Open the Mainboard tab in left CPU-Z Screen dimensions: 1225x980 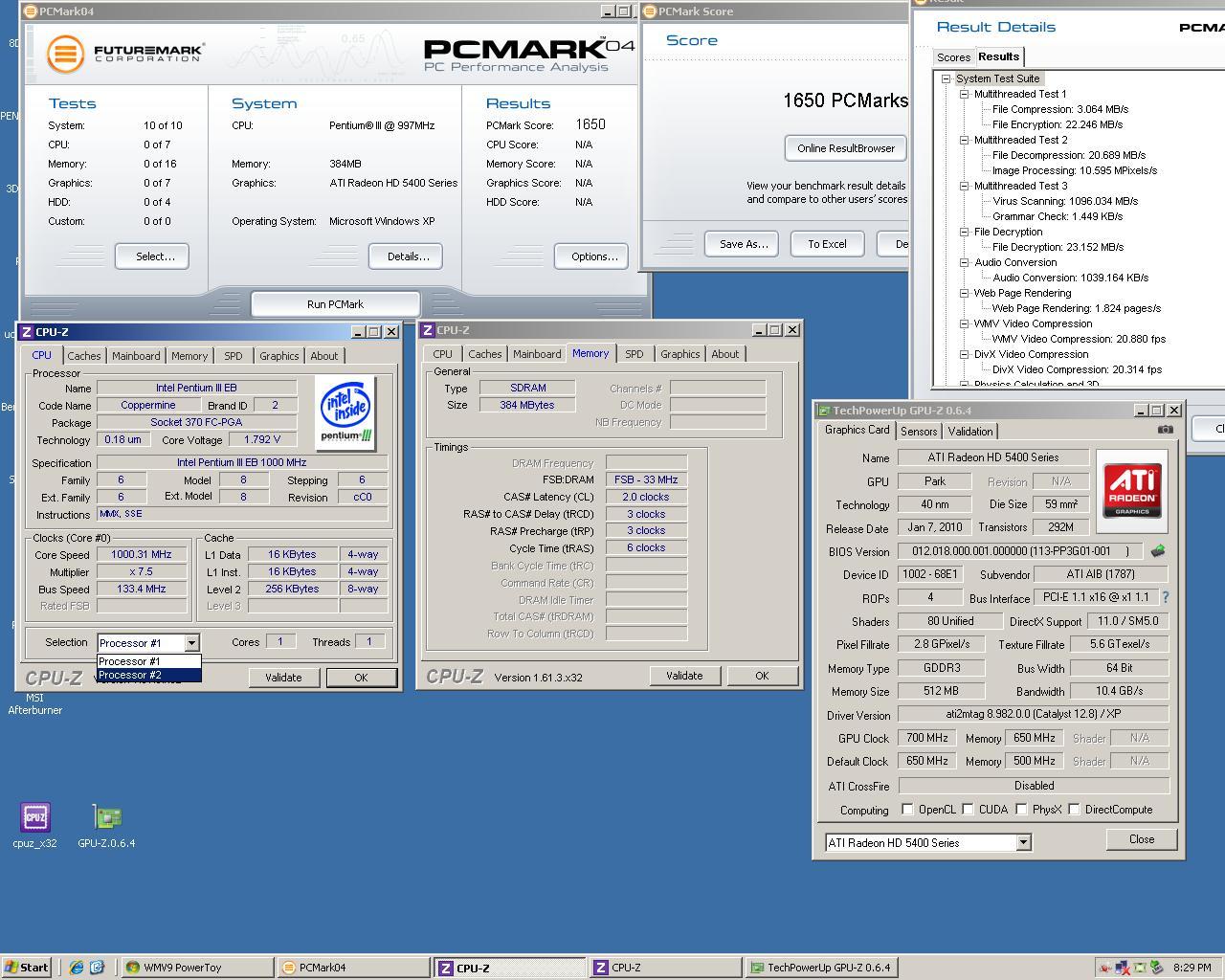[x=136, y=356]
